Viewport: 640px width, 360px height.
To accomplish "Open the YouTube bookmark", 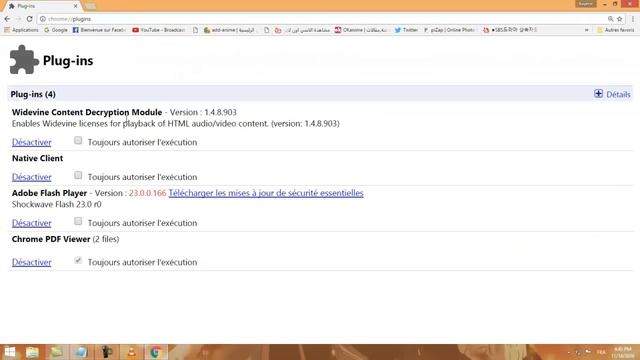I will (x=159, y=30).
